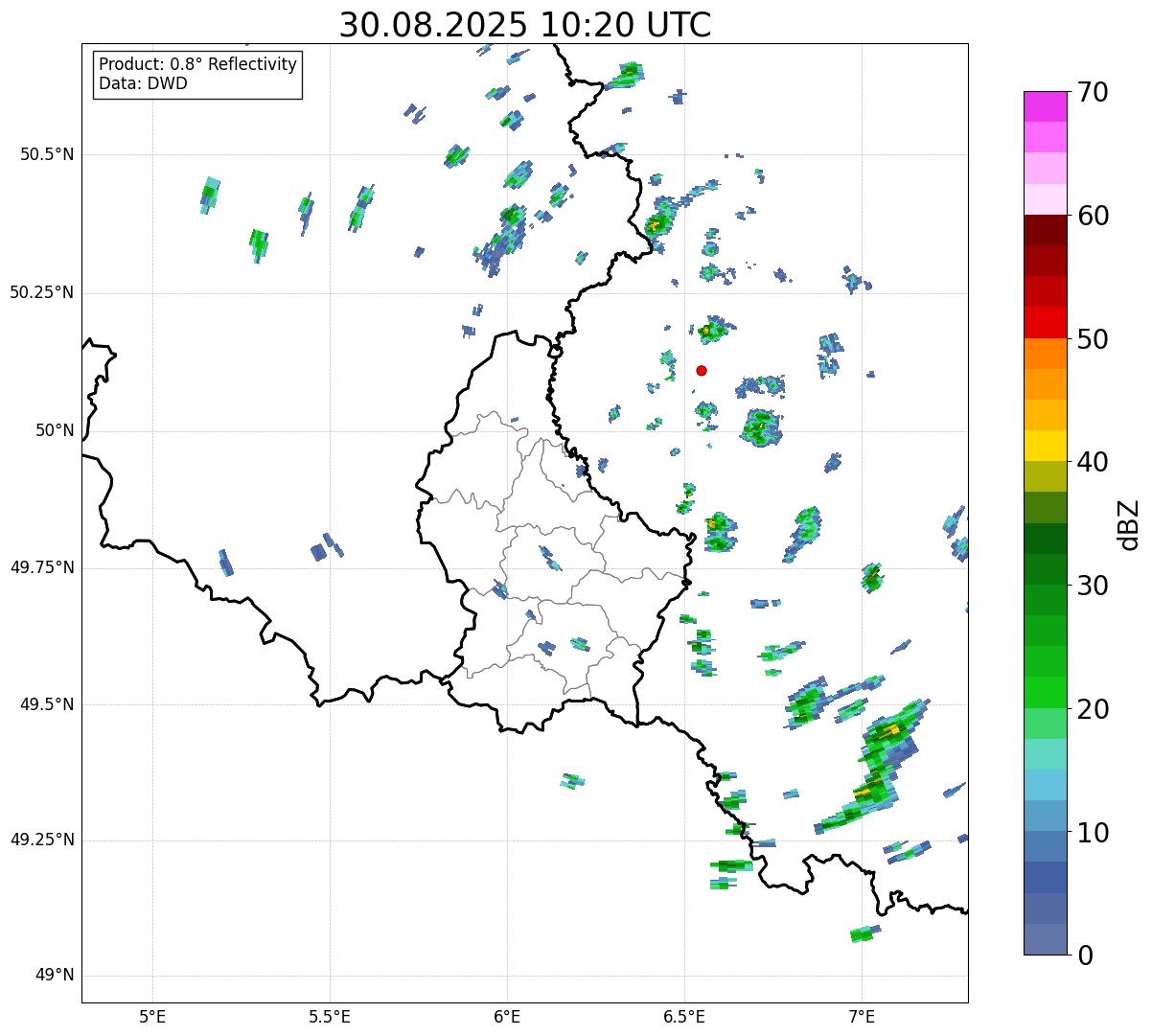Click the 70 tick label on colorbar
This screenshot has height=1036, width=1152.
[x=1093, y=93]
